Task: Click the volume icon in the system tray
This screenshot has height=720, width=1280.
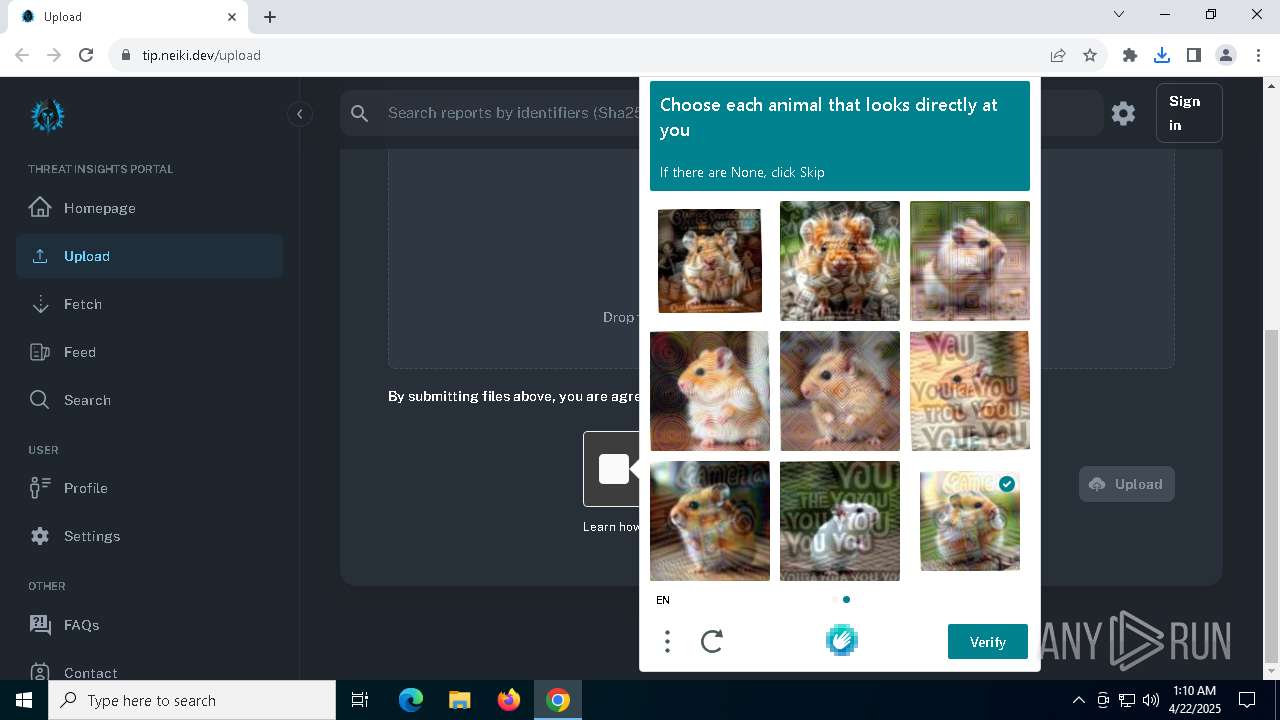Action: [x=1151, y=700]
